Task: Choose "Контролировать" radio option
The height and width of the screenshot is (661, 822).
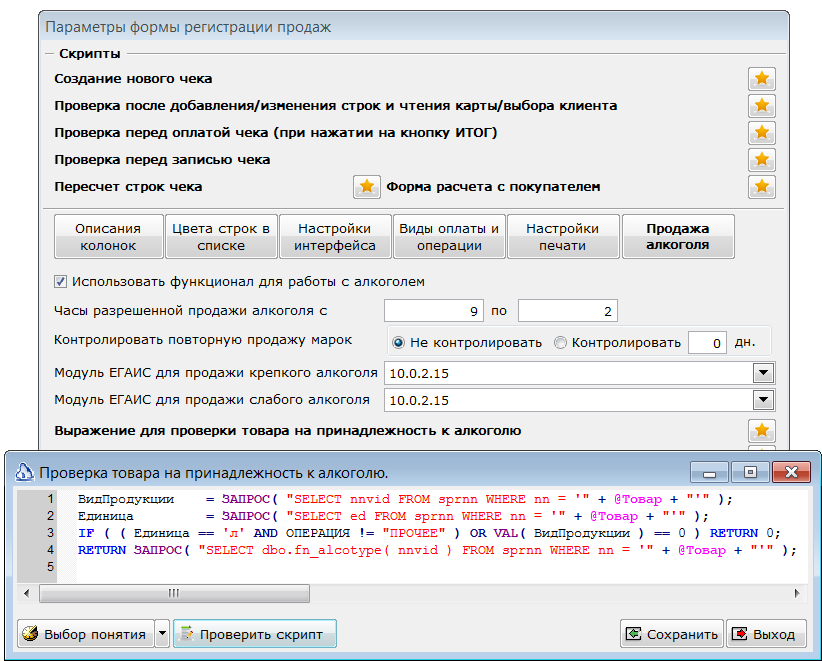Action: [x=560, y=343]
